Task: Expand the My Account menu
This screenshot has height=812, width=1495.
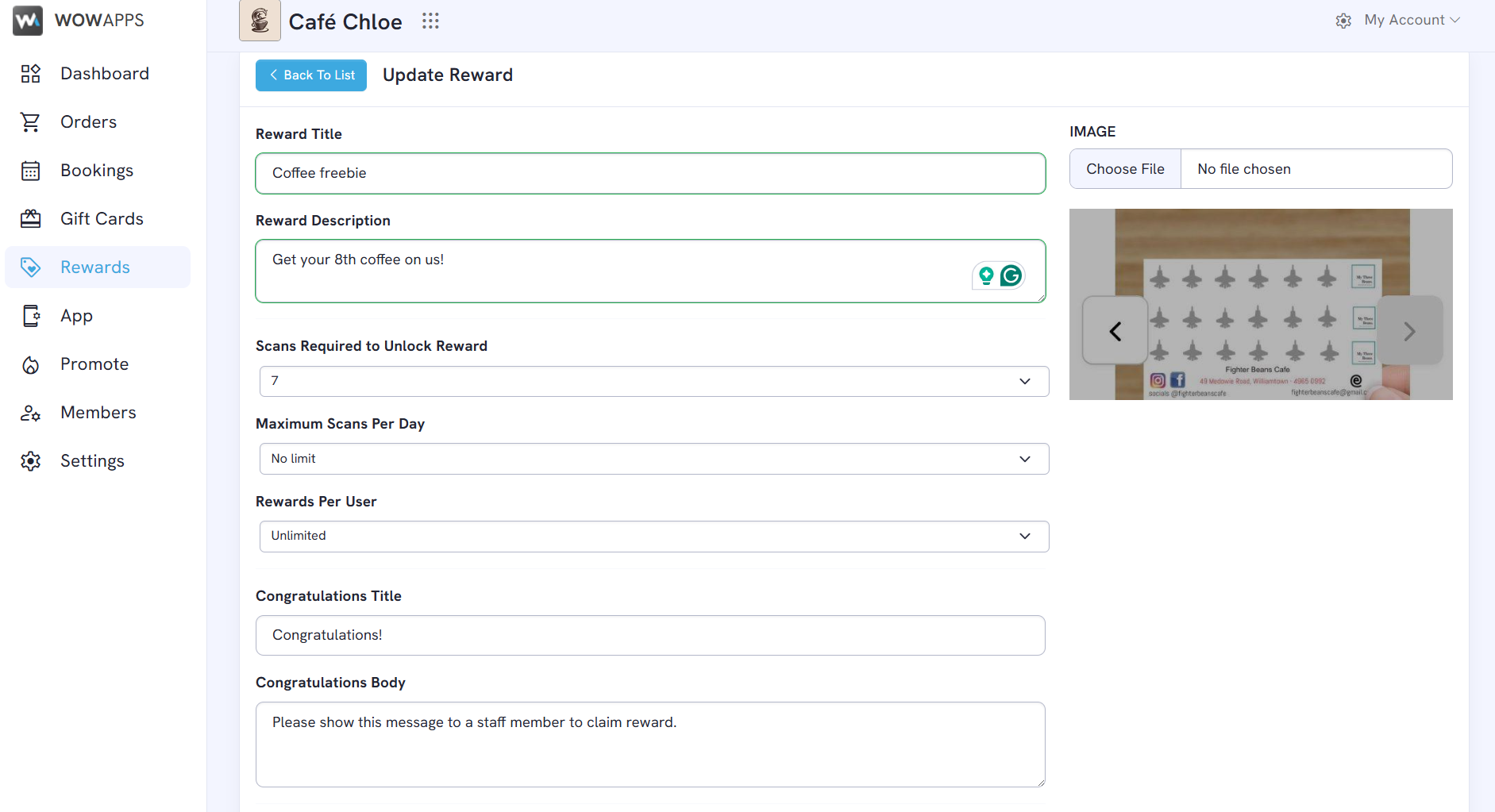Action: click(x=1412, y=20)
